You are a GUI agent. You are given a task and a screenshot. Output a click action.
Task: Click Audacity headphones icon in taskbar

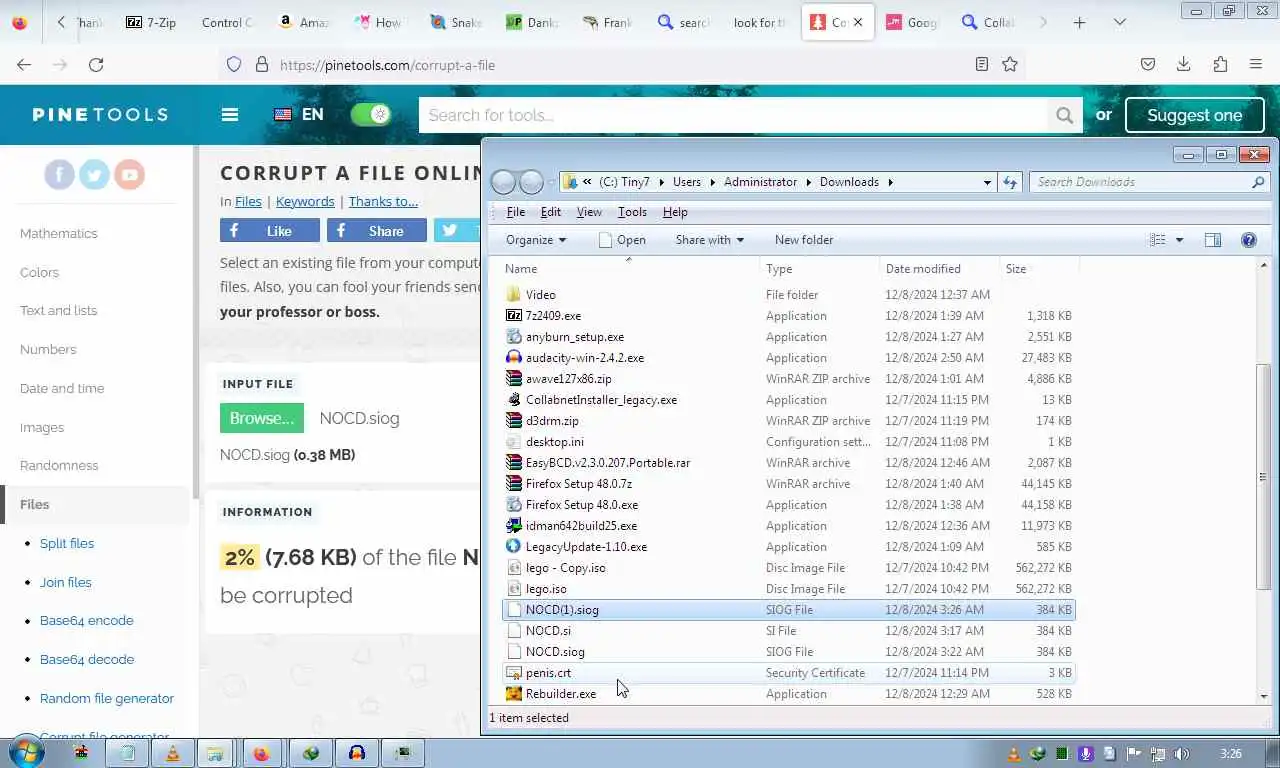click(357, 753)
